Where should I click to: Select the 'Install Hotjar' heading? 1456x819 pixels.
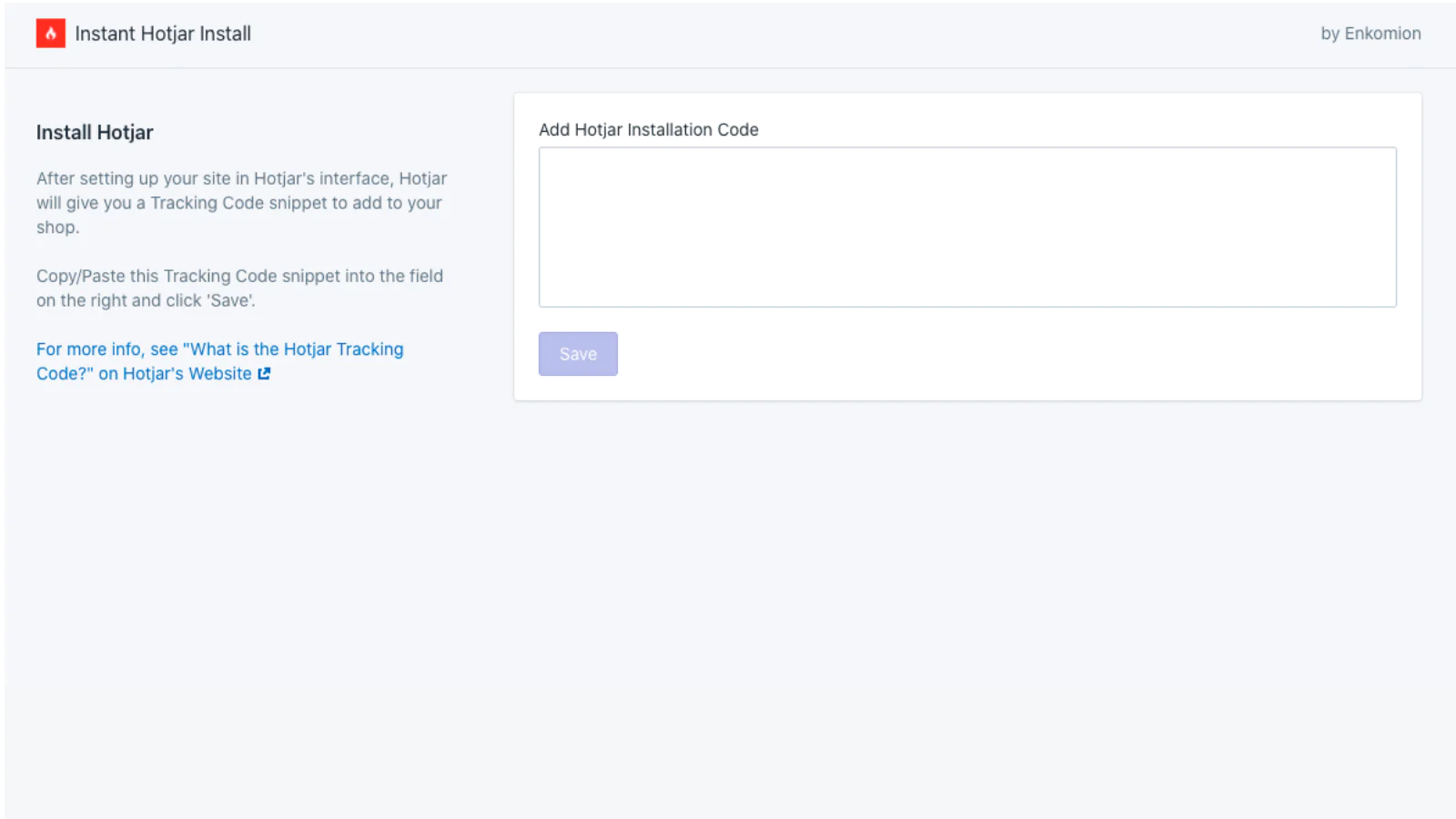[x=95, y=133]
